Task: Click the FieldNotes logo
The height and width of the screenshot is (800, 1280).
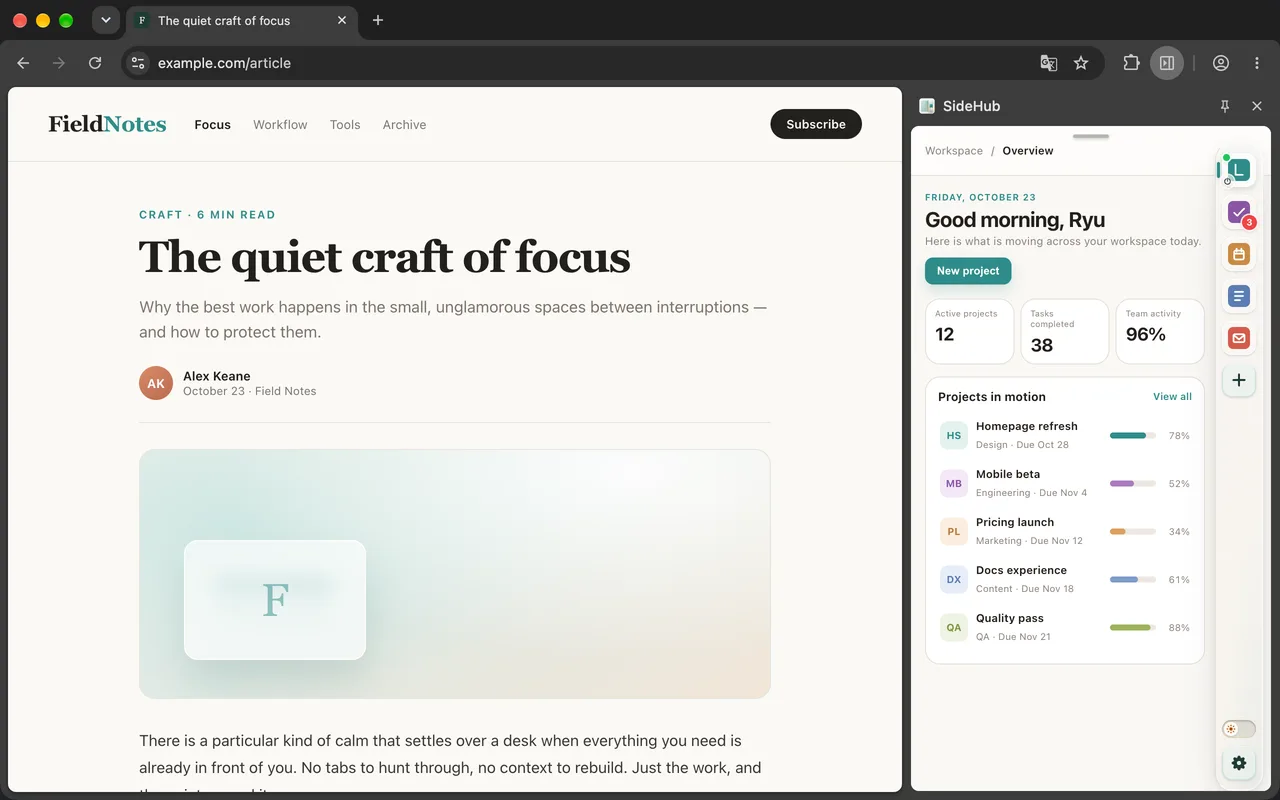Action: [107, 124]
